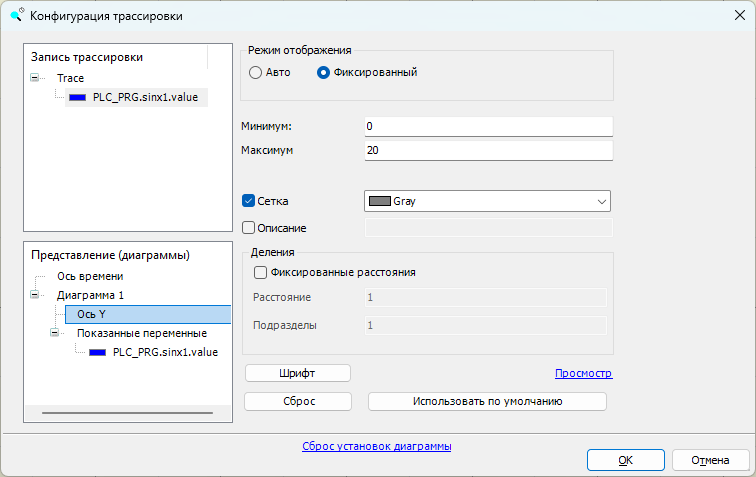Collapse the Диаграмма 1 node
The image size is (756, 477).
point(36,295)
